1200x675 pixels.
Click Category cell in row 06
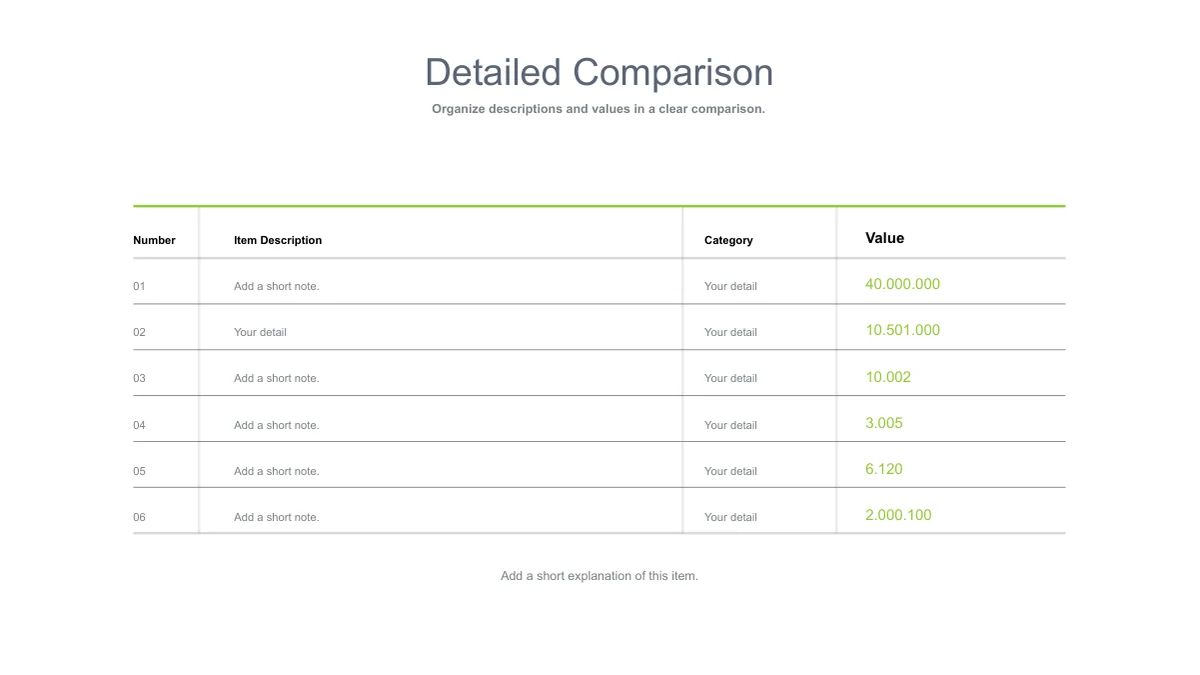[730, 517]
